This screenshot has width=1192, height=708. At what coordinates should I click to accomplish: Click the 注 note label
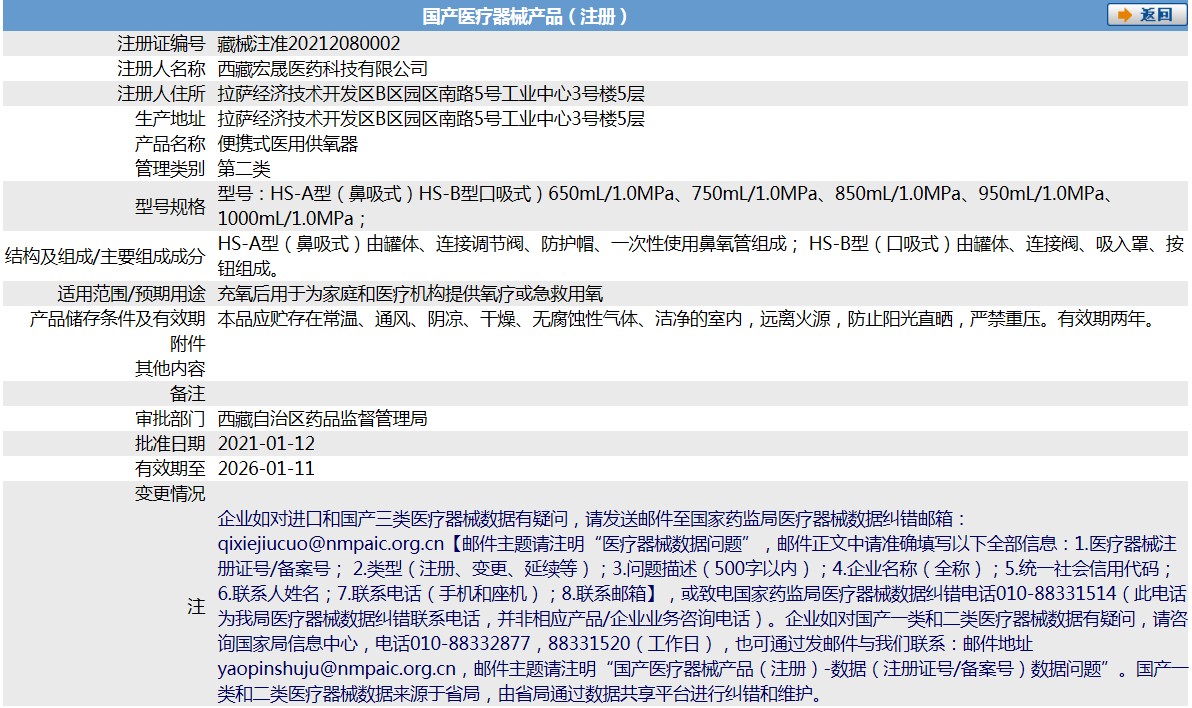196,607
